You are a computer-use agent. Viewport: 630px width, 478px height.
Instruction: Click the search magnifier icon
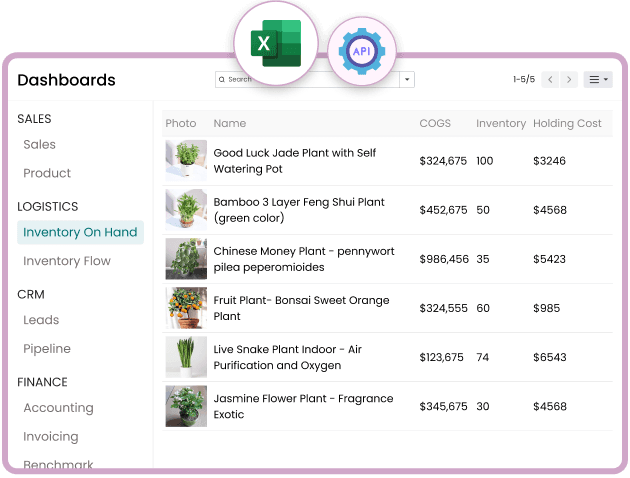coord(222,79)
